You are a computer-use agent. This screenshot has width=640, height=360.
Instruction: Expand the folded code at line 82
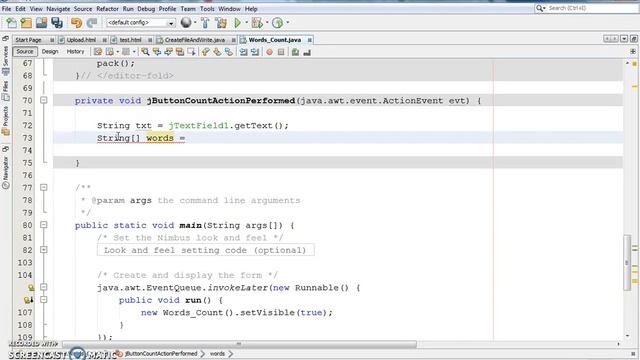[44, 250]
